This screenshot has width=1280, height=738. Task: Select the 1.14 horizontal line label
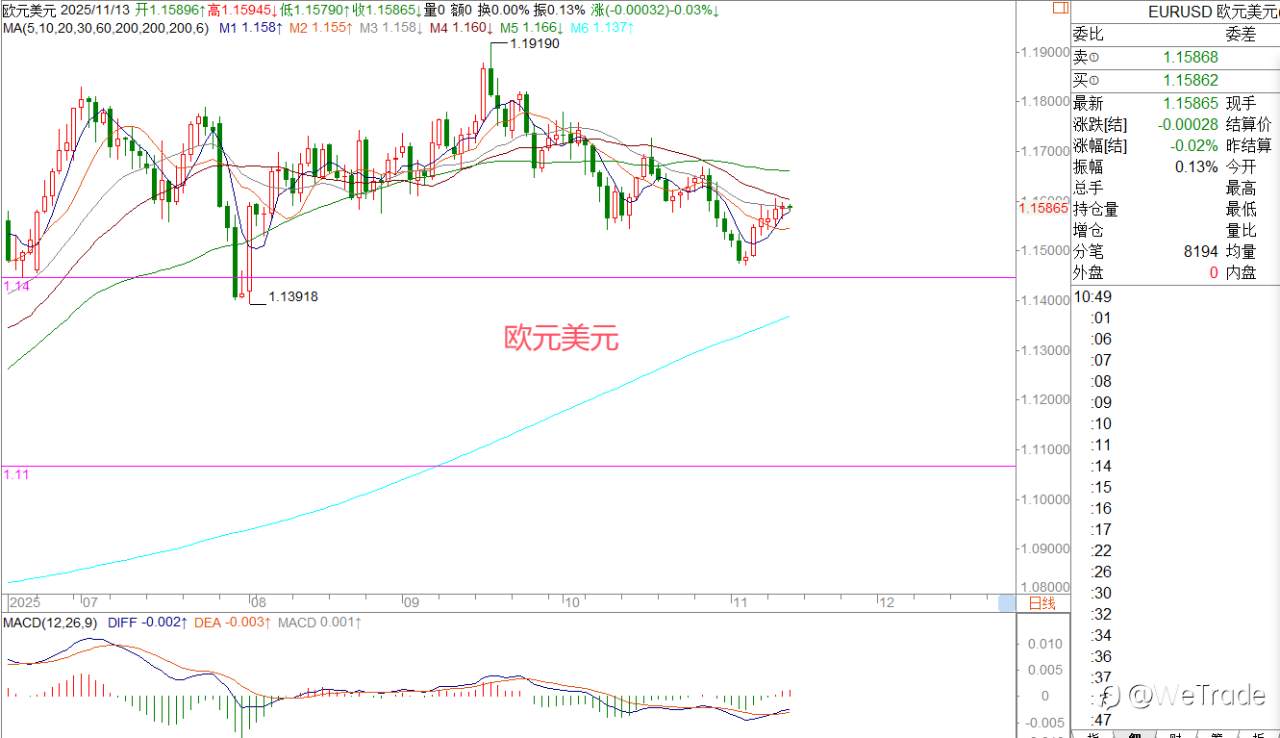click(17, 286)
